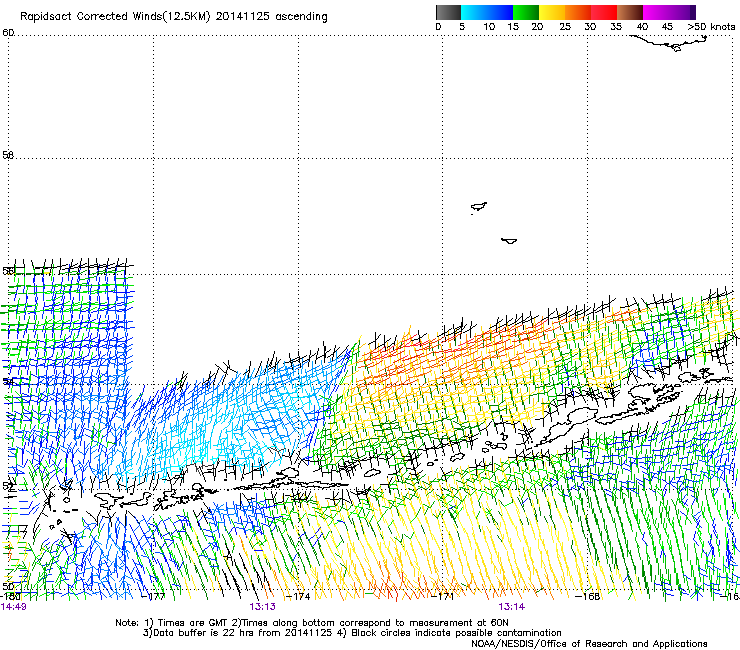Screen dimensions: 740x650
Task: Click the '-168' longitude label
Action: (x=588, y=596)
